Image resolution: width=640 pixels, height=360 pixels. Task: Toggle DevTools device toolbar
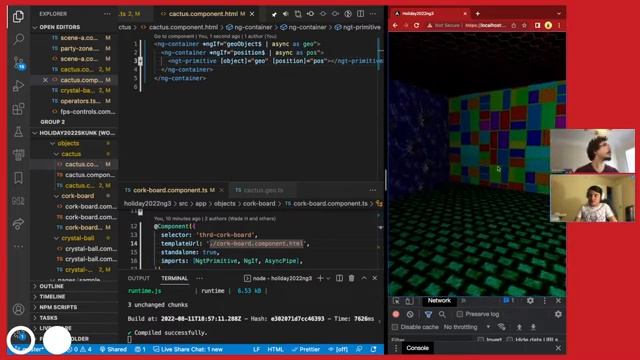[x=409, y=301]
